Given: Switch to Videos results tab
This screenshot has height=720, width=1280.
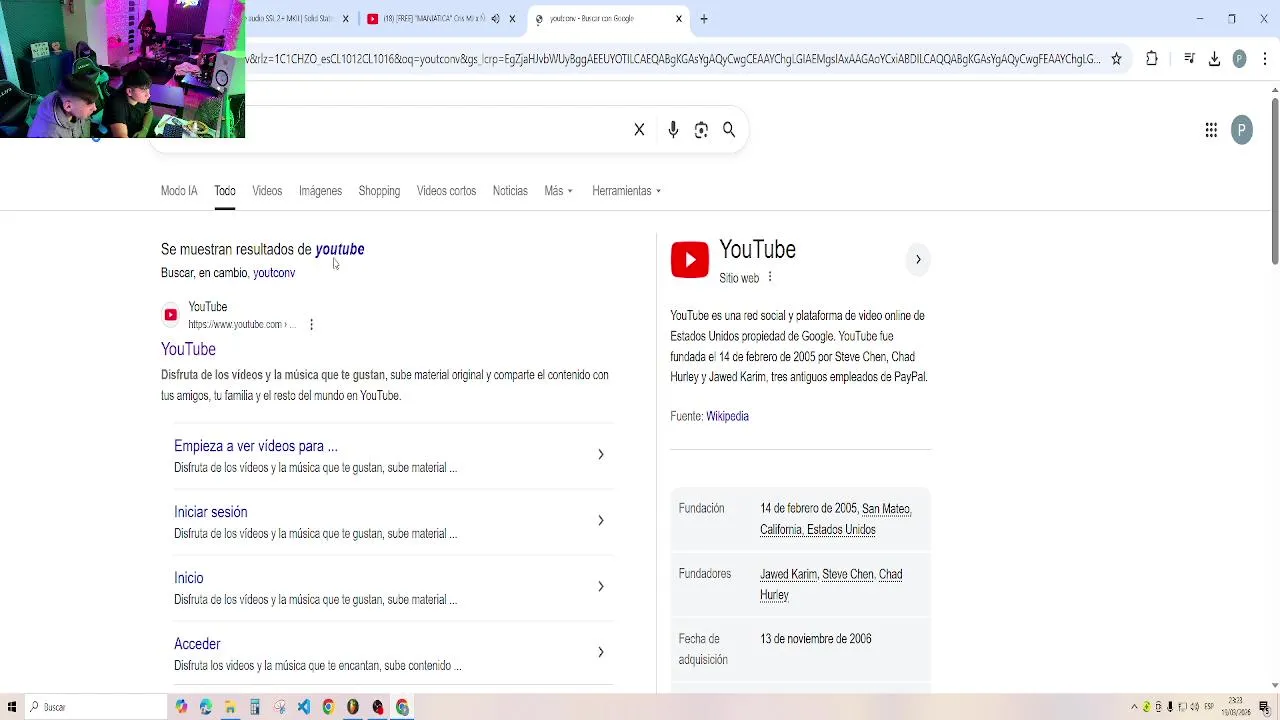Looking at the screenshot, I should (x=267, y=191).
